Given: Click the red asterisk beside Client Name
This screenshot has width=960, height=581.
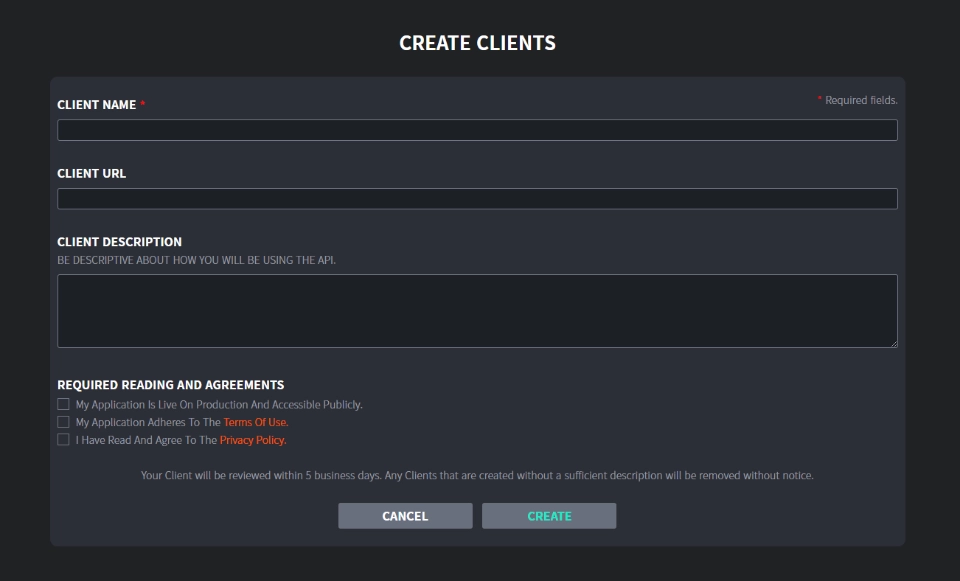Looking at the screenshot, I should (143, 103).
